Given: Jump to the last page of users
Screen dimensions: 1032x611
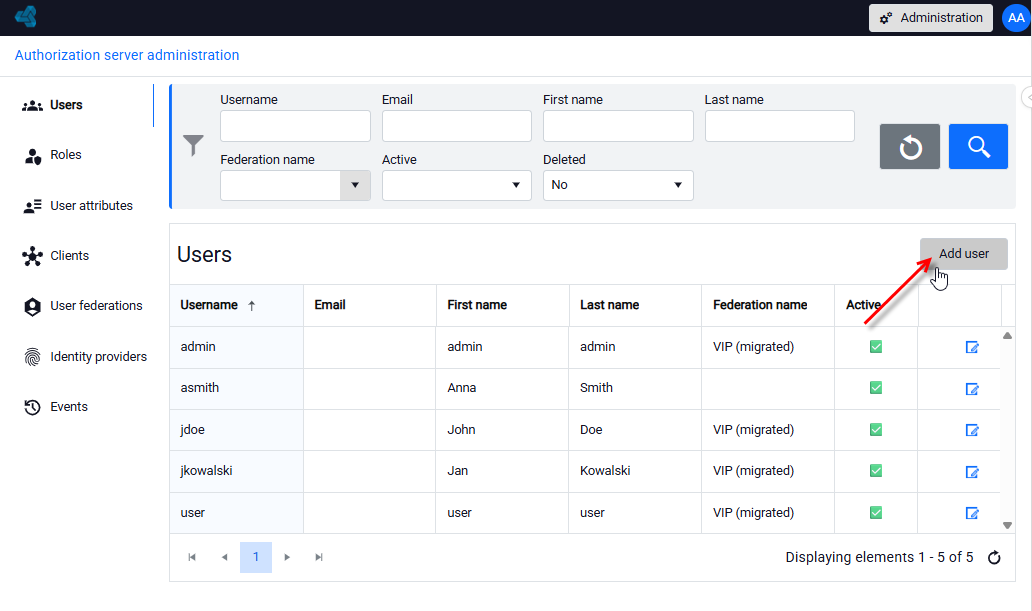Looking at the screenshot, I should (x=319, y=557).
